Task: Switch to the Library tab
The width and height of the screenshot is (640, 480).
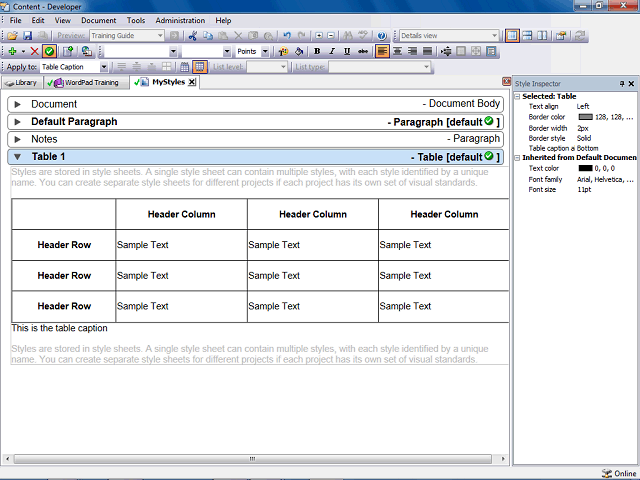Action: [21, 83]
